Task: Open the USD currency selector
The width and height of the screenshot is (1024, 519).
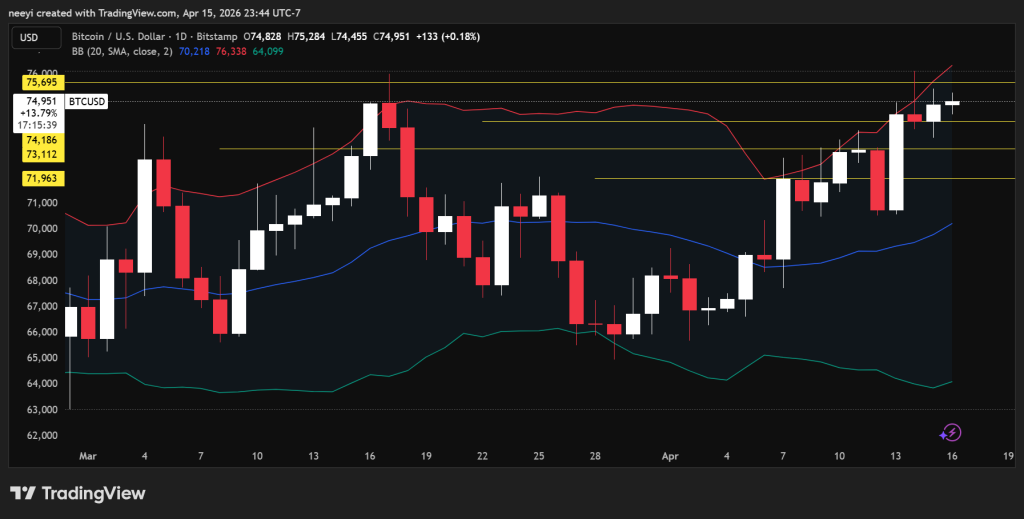Action: click(x=30, y=37)
